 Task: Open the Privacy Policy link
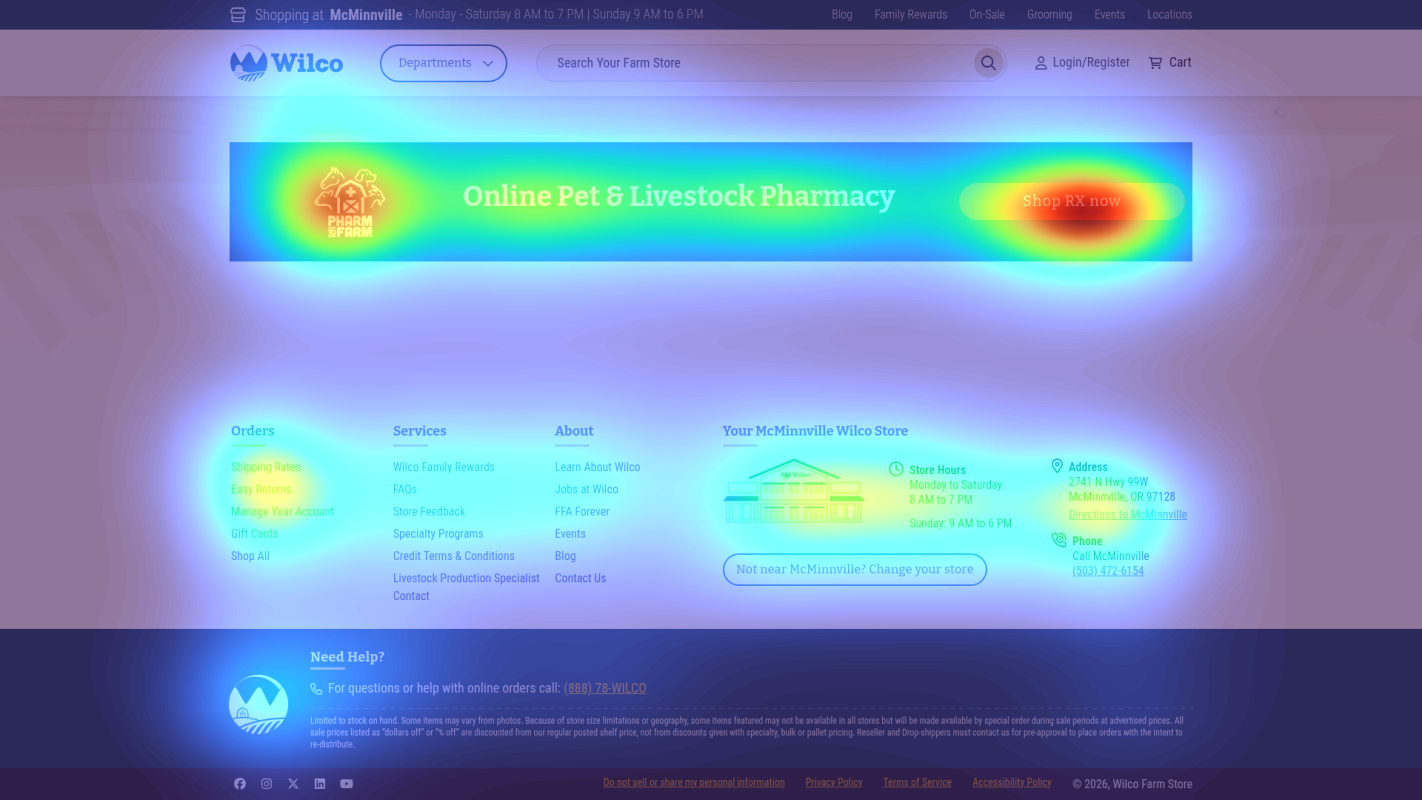(x=833, y=782)
